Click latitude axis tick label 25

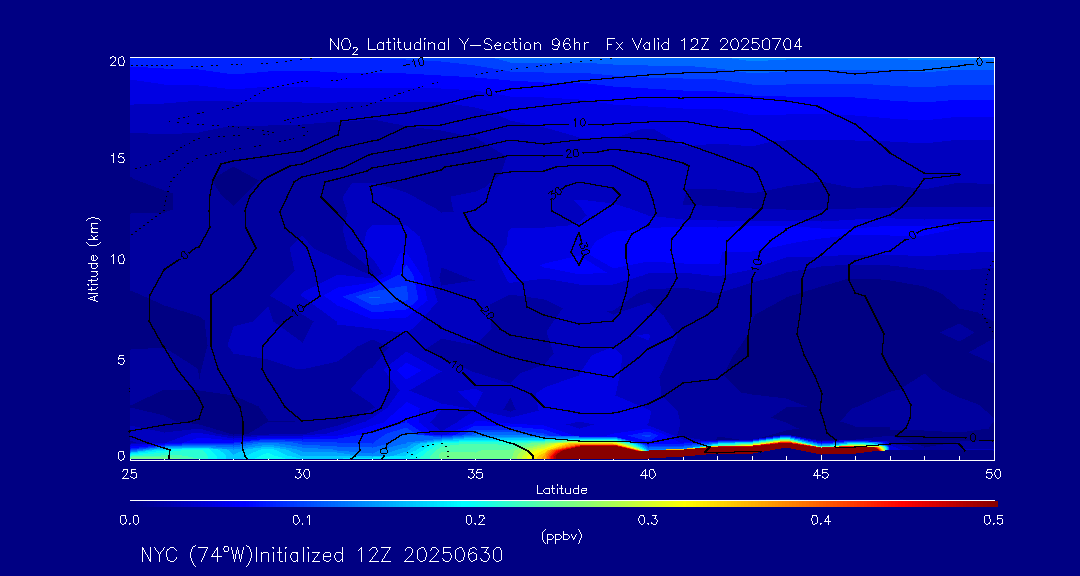point(129,474)
